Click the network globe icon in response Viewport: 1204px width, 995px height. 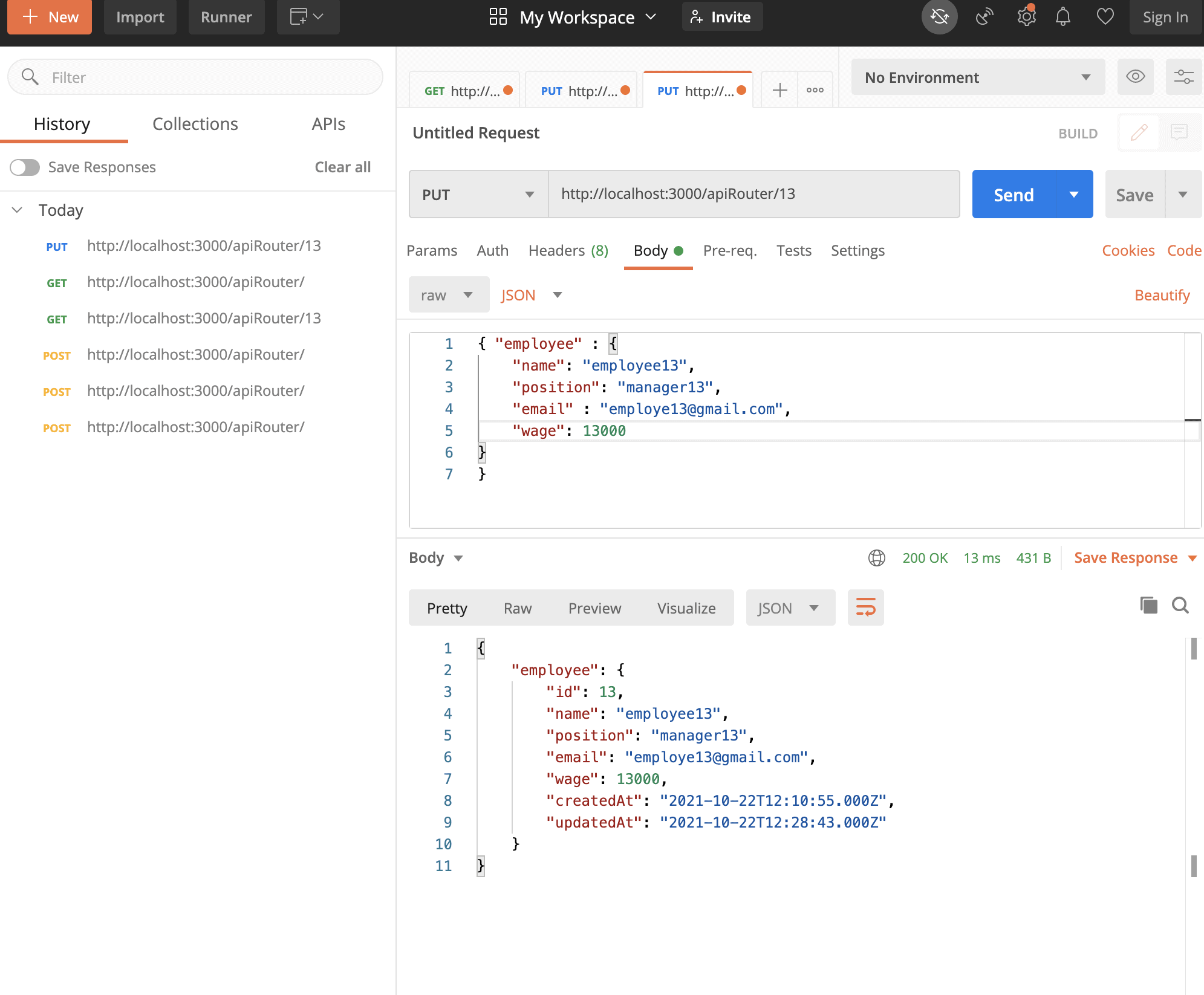(x=876, y=557)
